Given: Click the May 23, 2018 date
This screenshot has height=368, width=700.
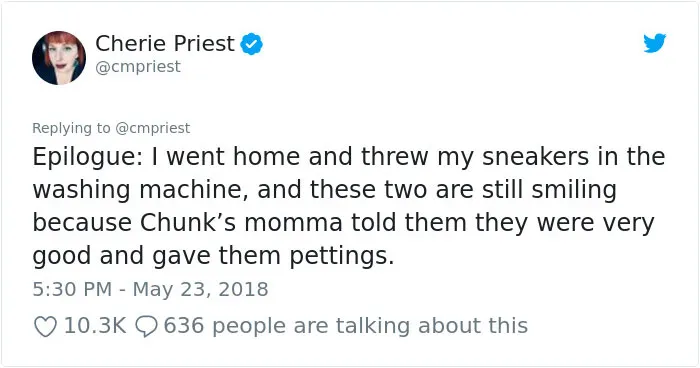Looking at the screenshot, I should (x=200, y=289).
